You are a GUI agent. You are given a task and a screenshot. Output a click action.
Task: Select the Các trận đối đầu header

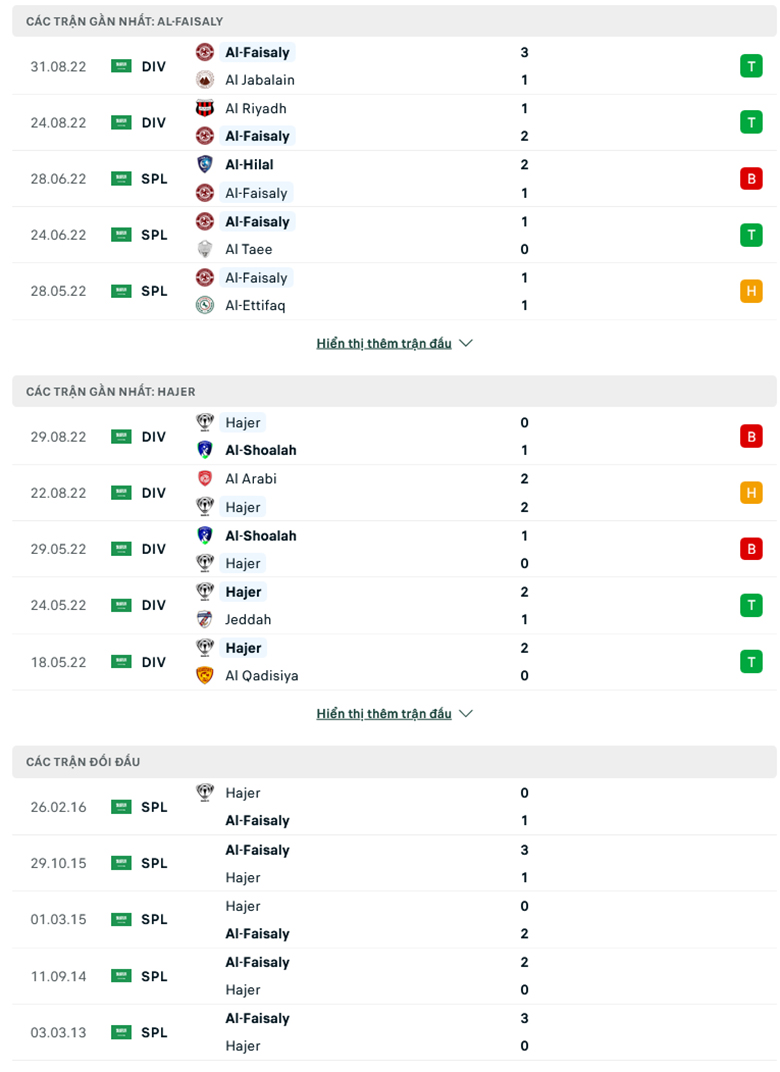(x=83, y=762)
